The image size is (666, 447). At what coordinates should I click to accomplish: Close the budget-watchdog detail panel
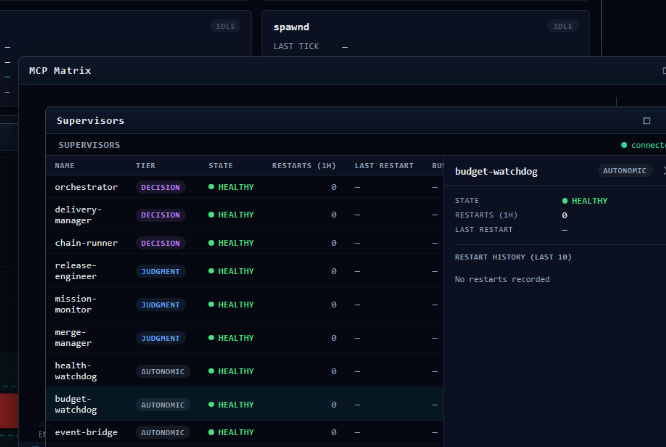click(664, 170)
